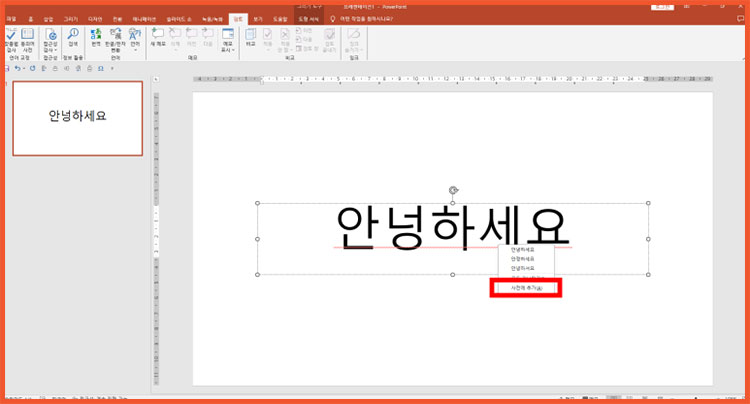Click the horizontal ruler above the slide
Viewport: 750px width, 404px height.
[452, 79]
